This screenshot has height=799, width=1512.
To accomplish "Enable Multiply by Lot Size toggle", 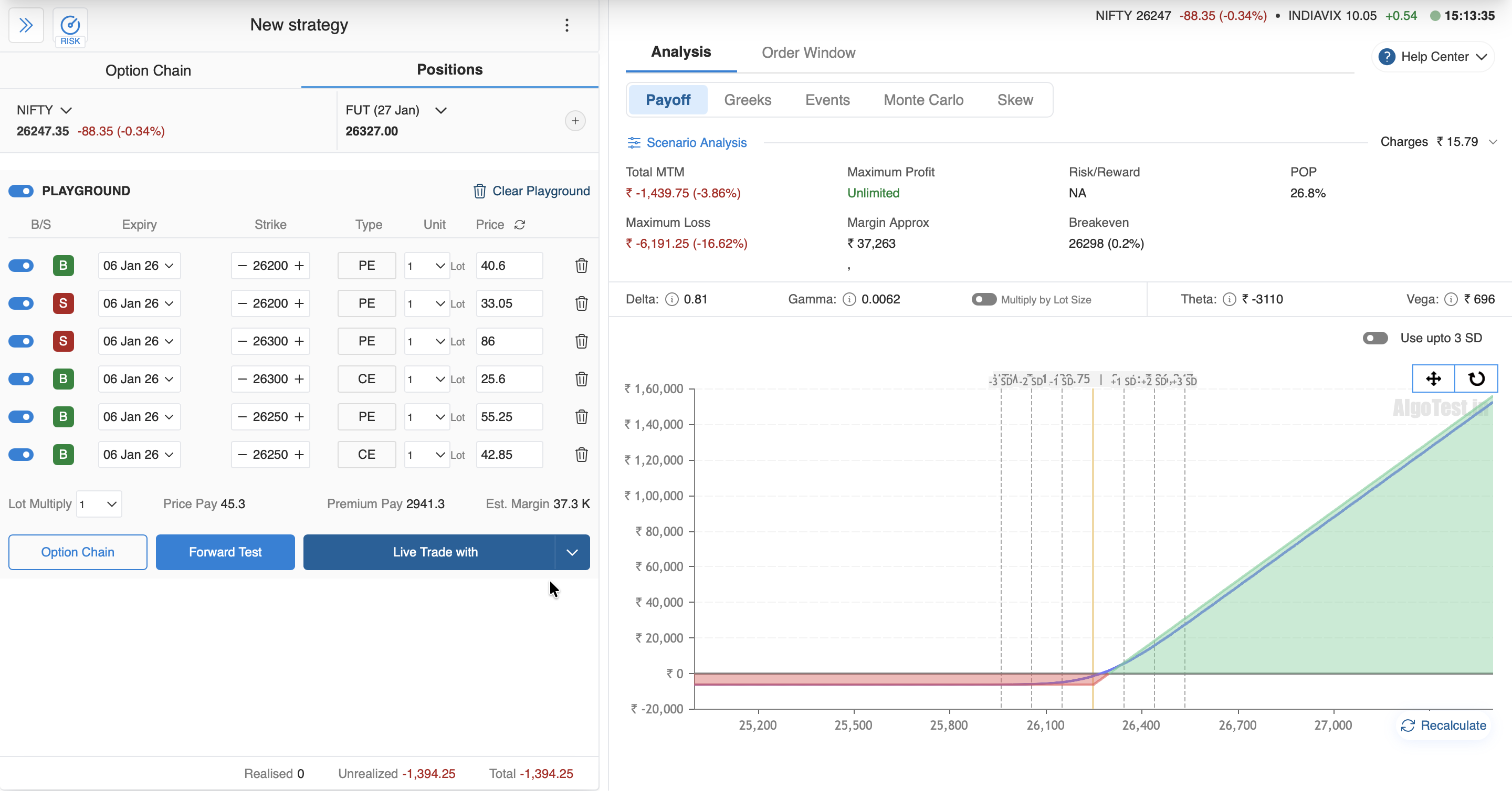I will [x=983, y=299].
